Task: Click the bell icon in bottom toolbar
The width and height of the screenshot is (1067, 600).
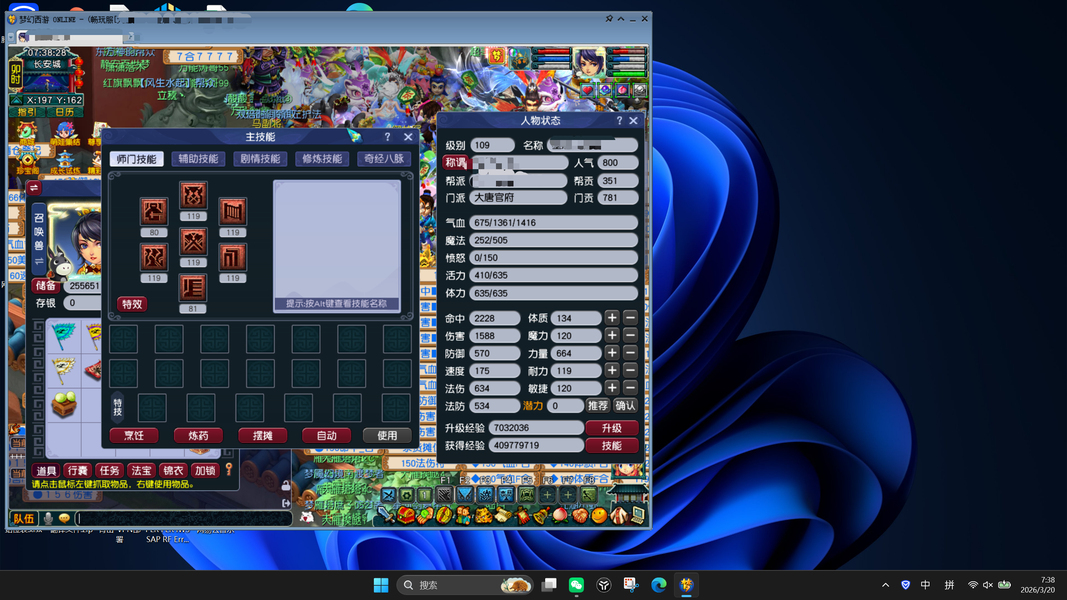Action: [542, 515]
